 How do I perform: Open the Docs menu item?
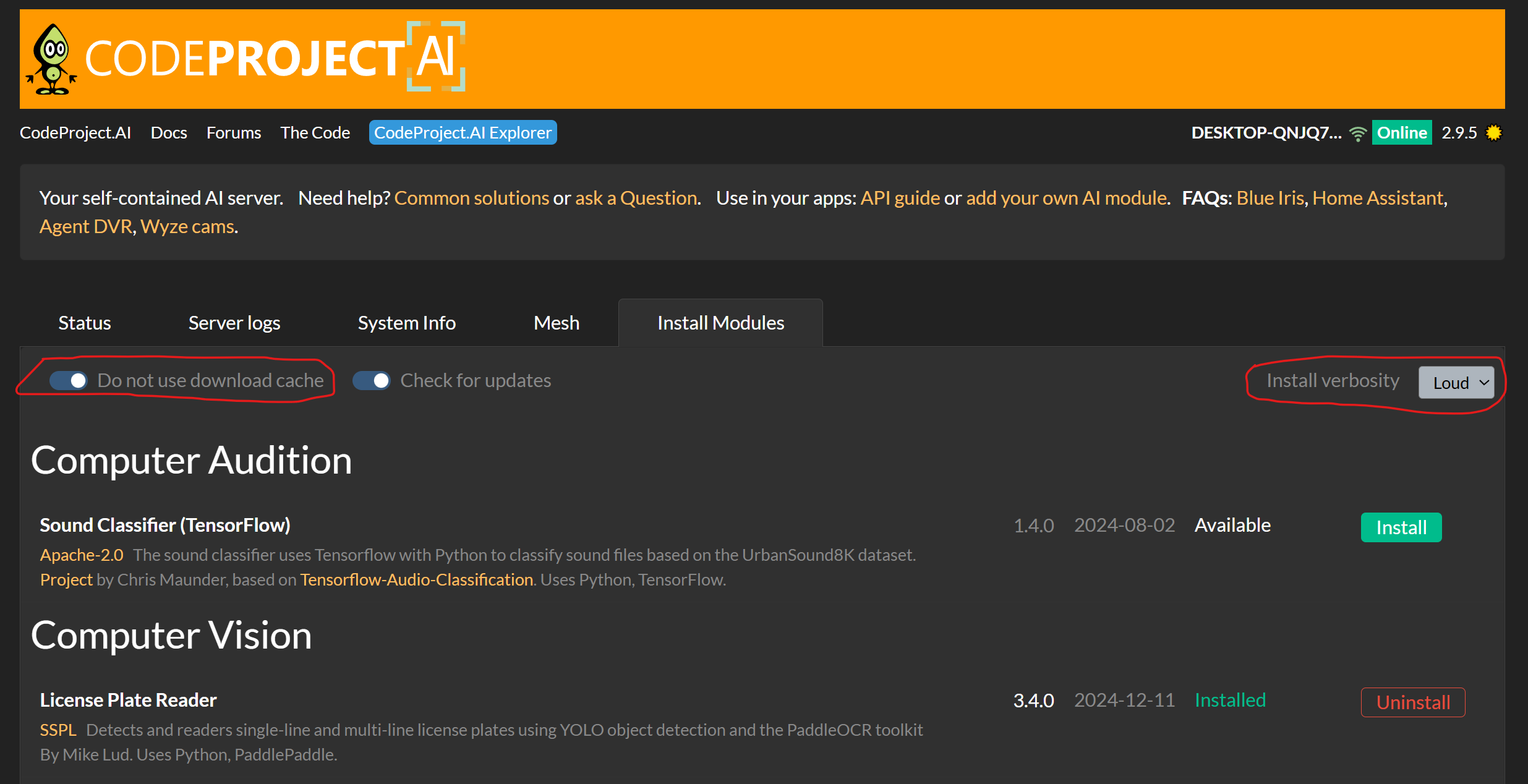(x=169, y=133)
